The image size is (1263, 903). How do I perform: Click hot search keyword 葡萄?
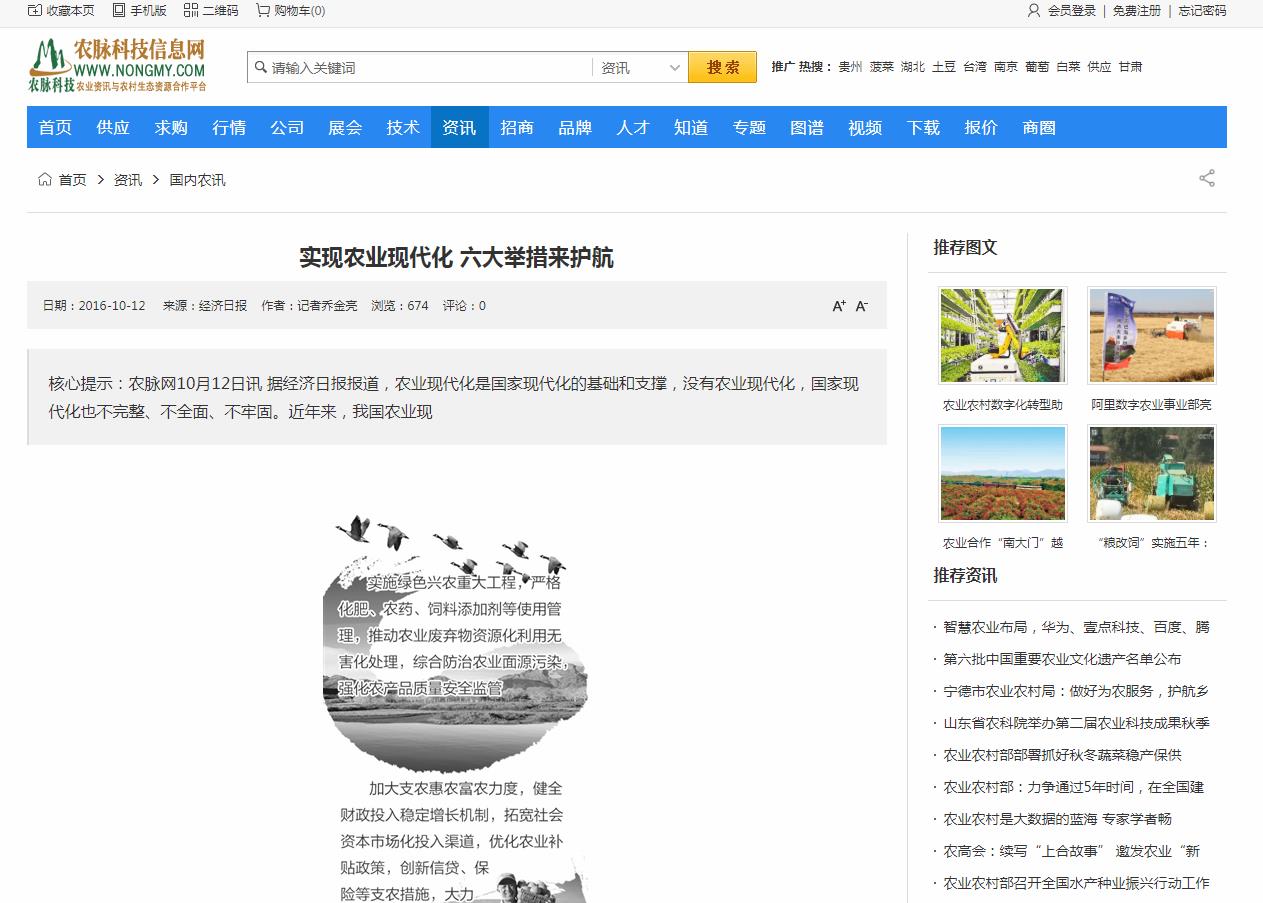point(1037,67)
